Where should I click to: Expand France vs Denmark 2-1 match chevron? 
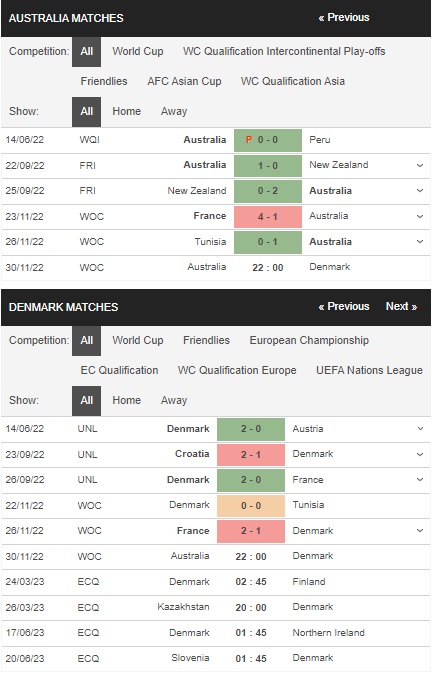click(420, 530)
